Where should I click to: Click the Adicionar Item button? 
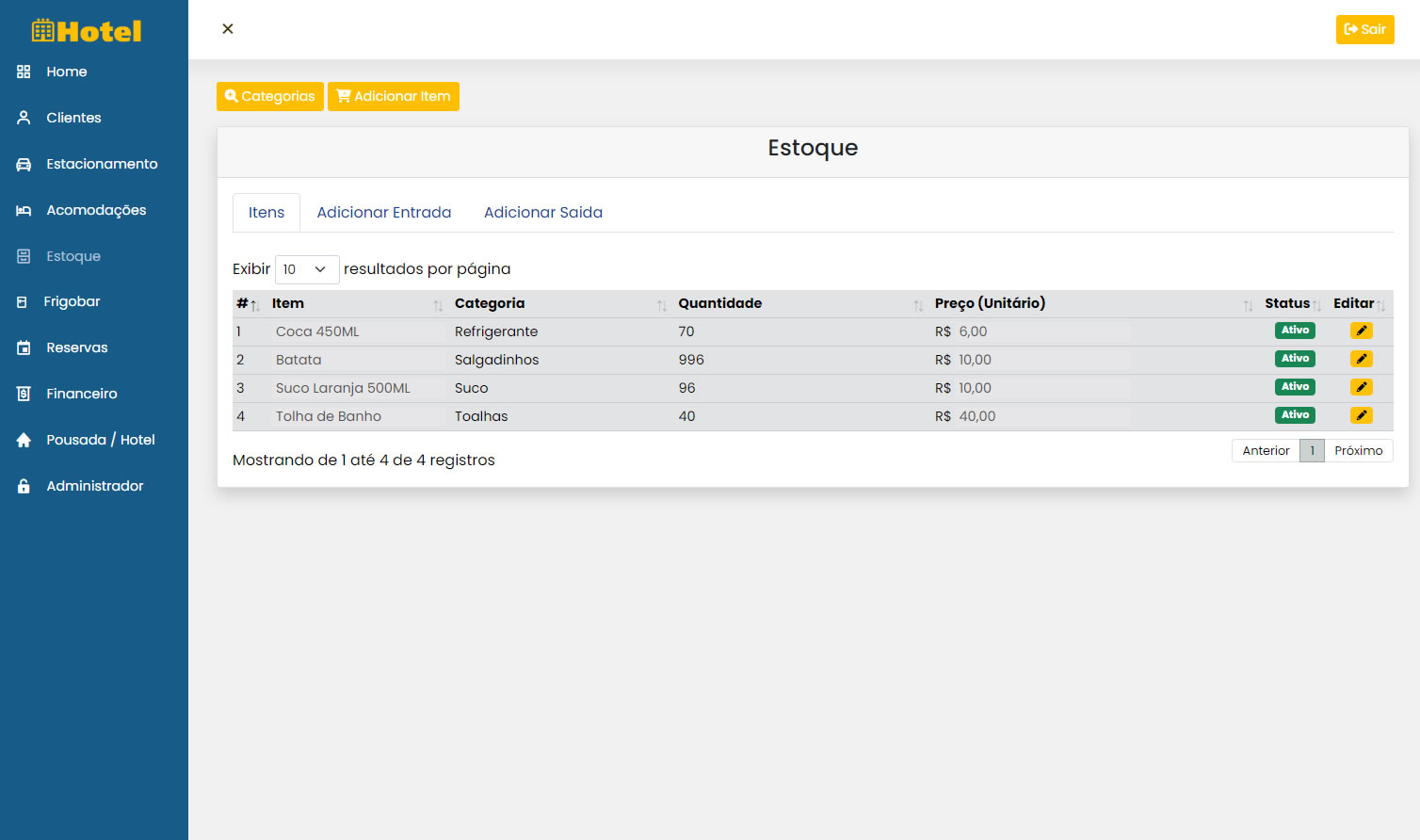394,96
